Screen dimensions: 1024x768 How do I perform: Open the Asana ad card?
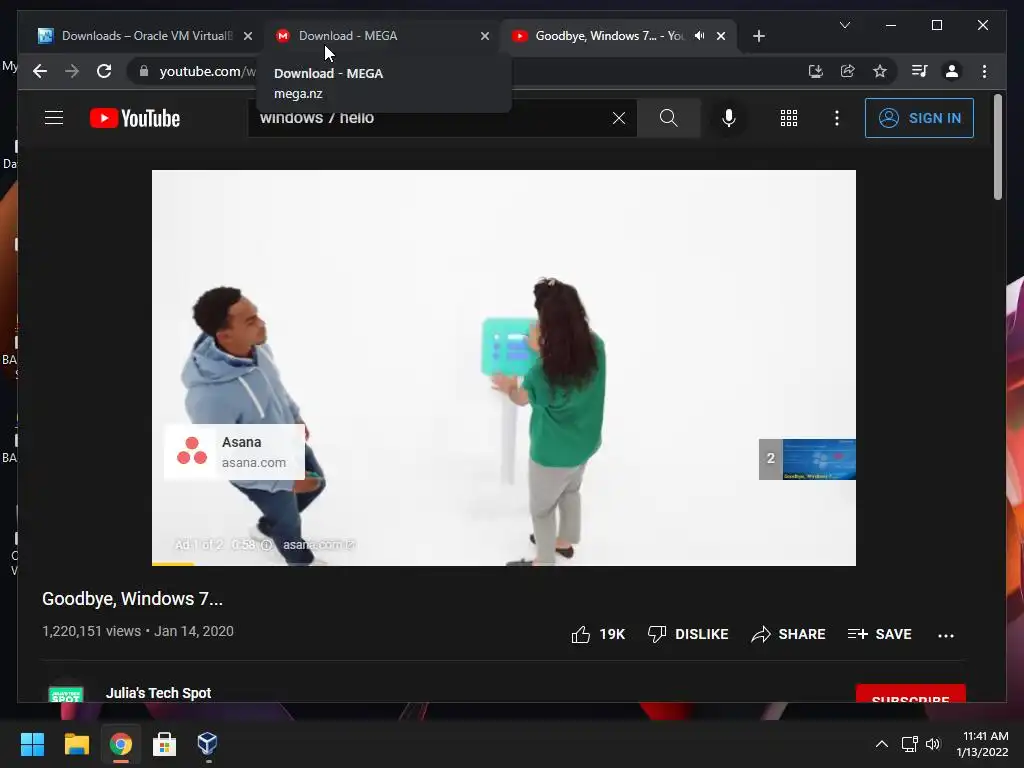click(234, 452)
